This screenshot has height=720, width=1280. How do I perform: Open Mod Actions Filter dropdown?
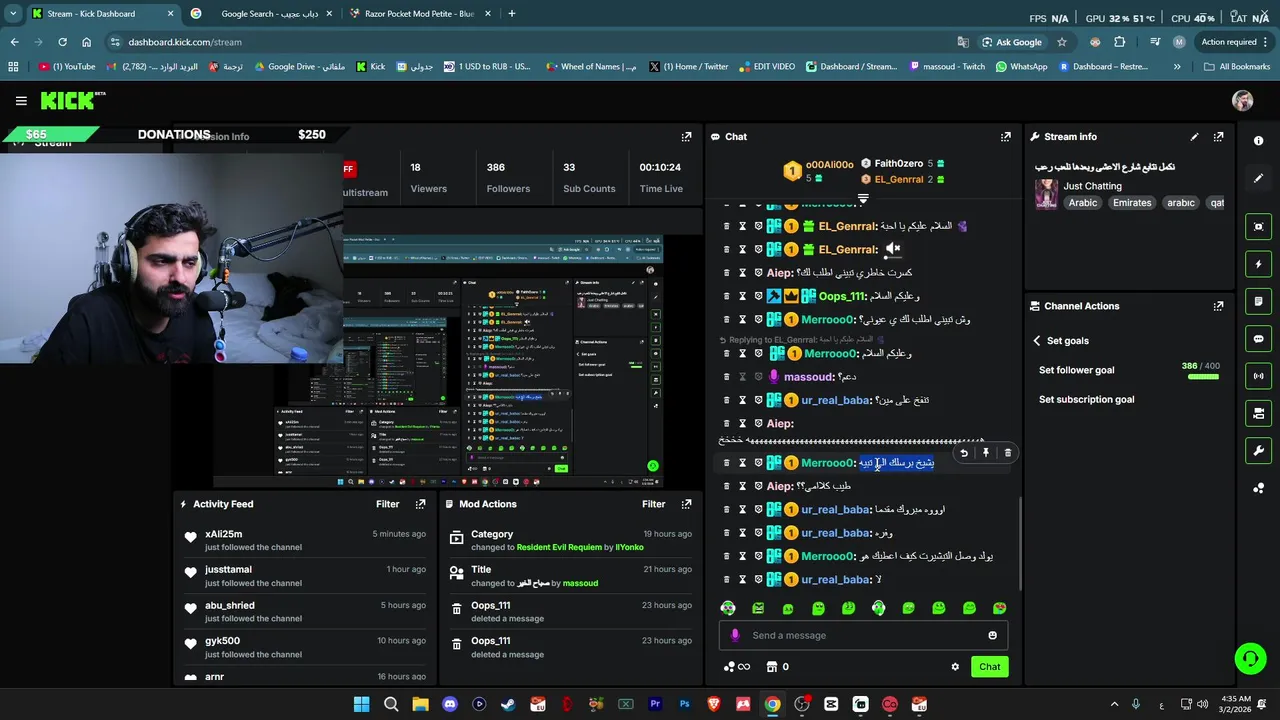coord(653,504)
